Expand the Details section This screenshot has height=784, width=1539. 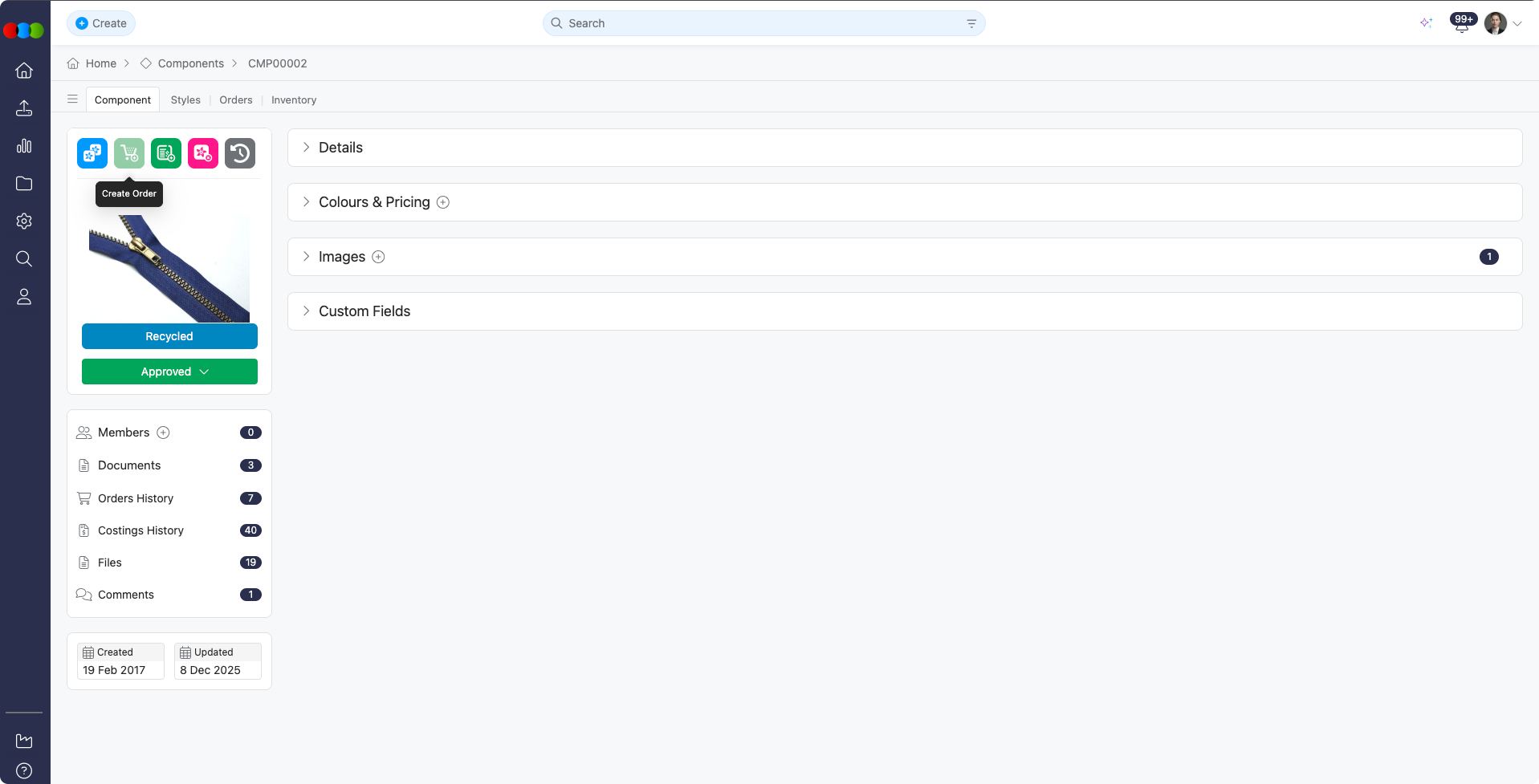(x=340, y=147)
